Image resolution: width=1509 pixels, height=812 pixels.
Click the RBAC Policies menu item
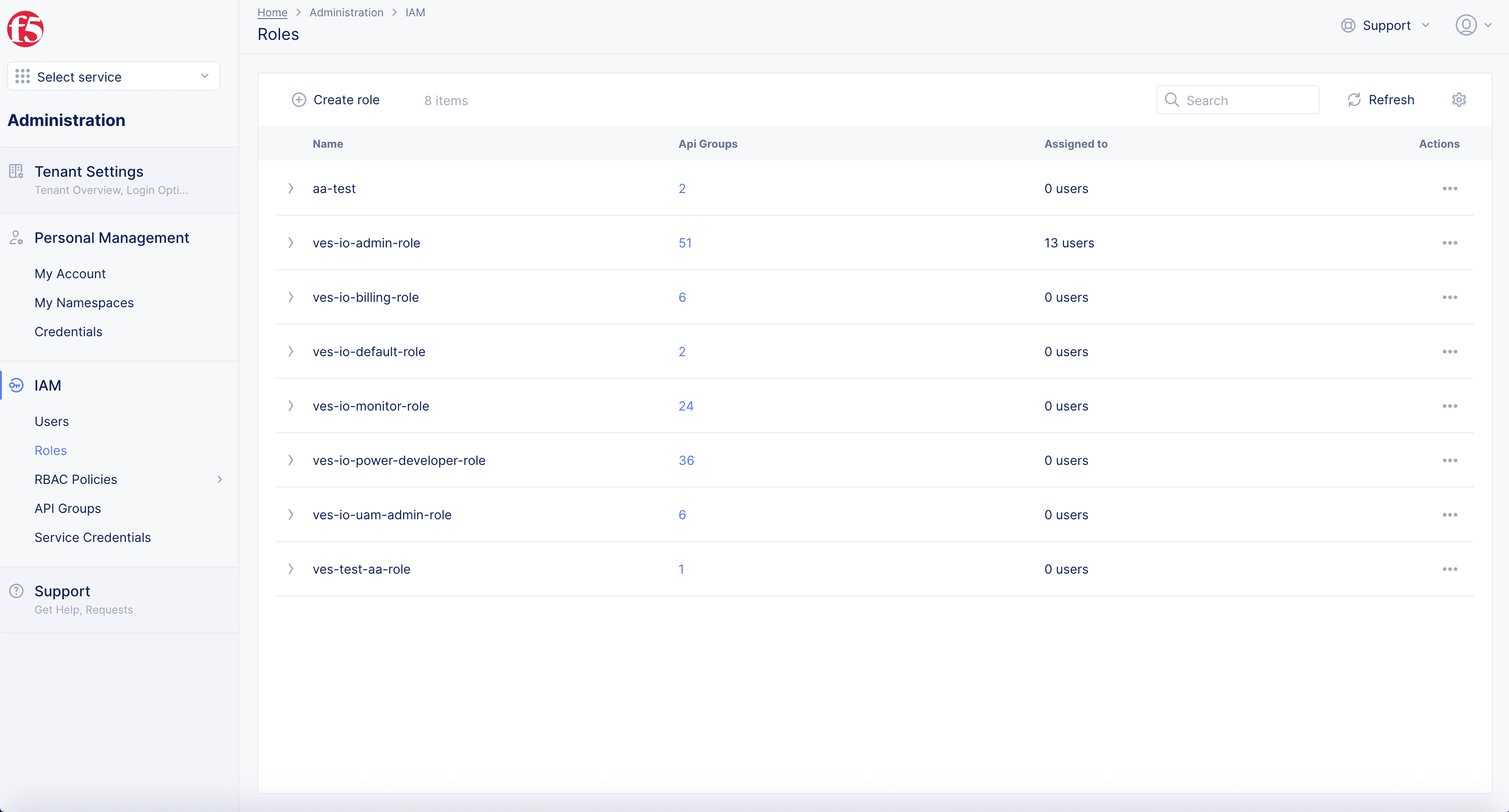point(76,479)
